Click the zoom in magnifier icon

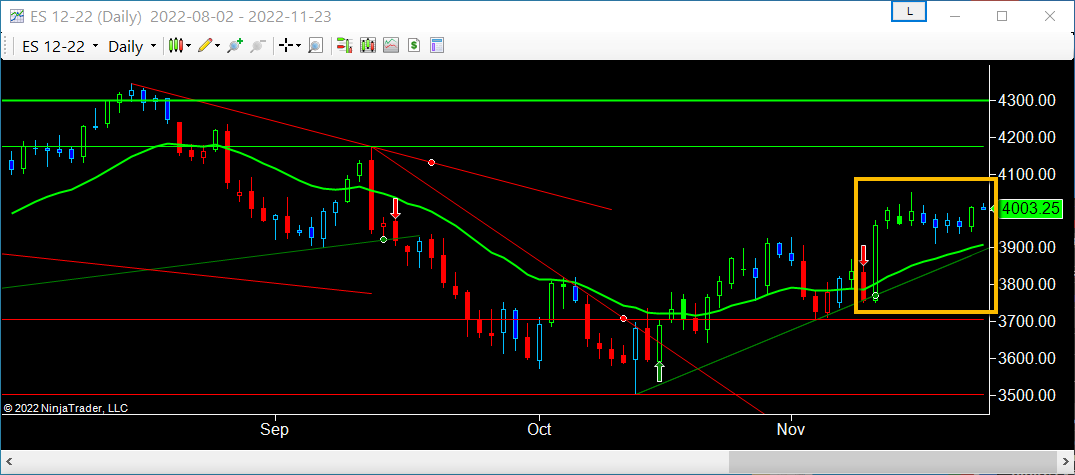[235, 46]
